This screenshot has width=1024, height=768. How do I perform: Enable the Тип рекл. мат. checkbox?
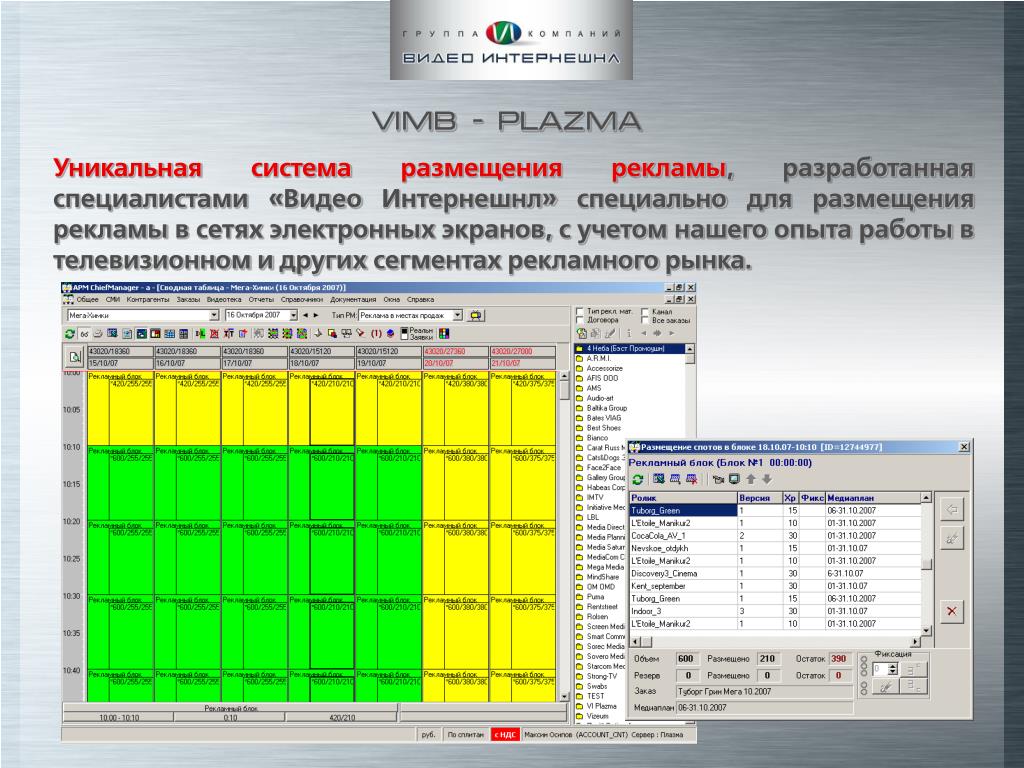(x=580, y=312)
